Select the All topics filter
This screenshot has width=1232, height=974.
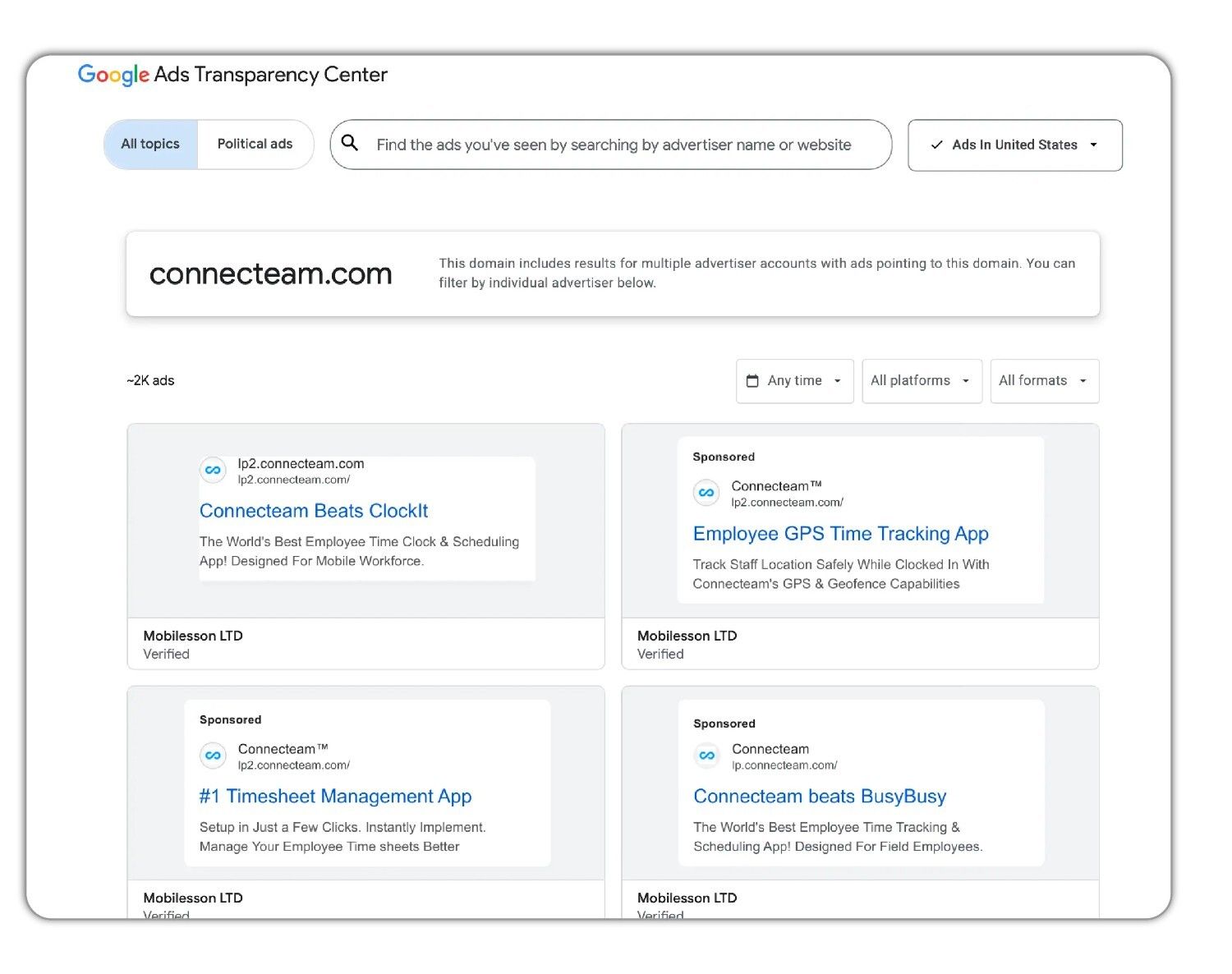150,145
